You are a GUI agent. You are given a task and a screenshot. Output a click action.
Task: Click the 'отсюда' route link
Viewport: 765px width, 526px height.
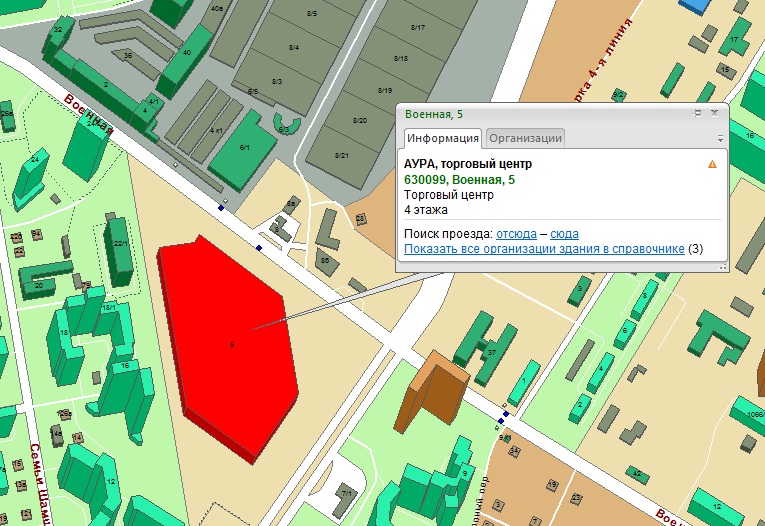point(516,233)
